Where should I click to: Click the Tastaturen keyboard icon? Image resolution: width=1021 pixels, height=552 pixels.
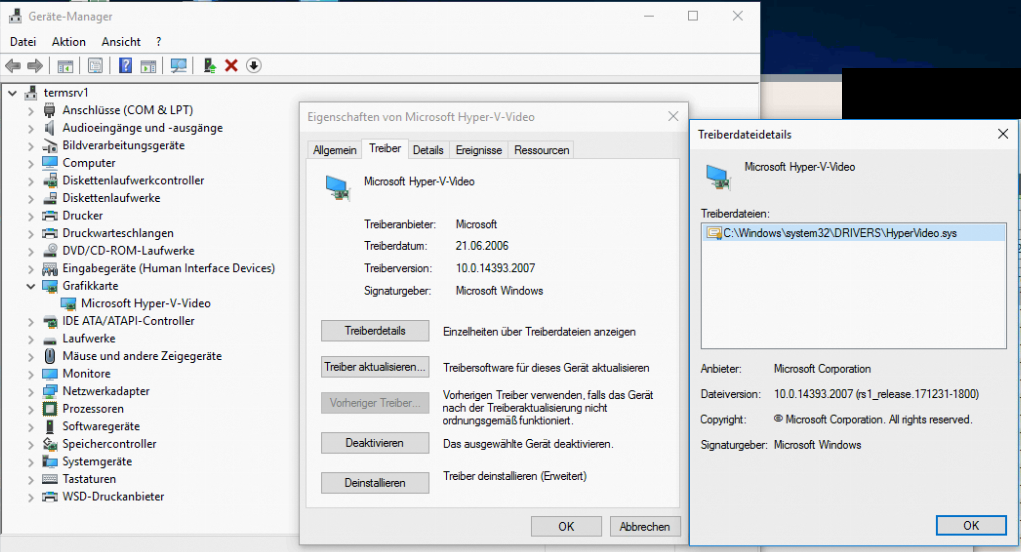(50, 479)
